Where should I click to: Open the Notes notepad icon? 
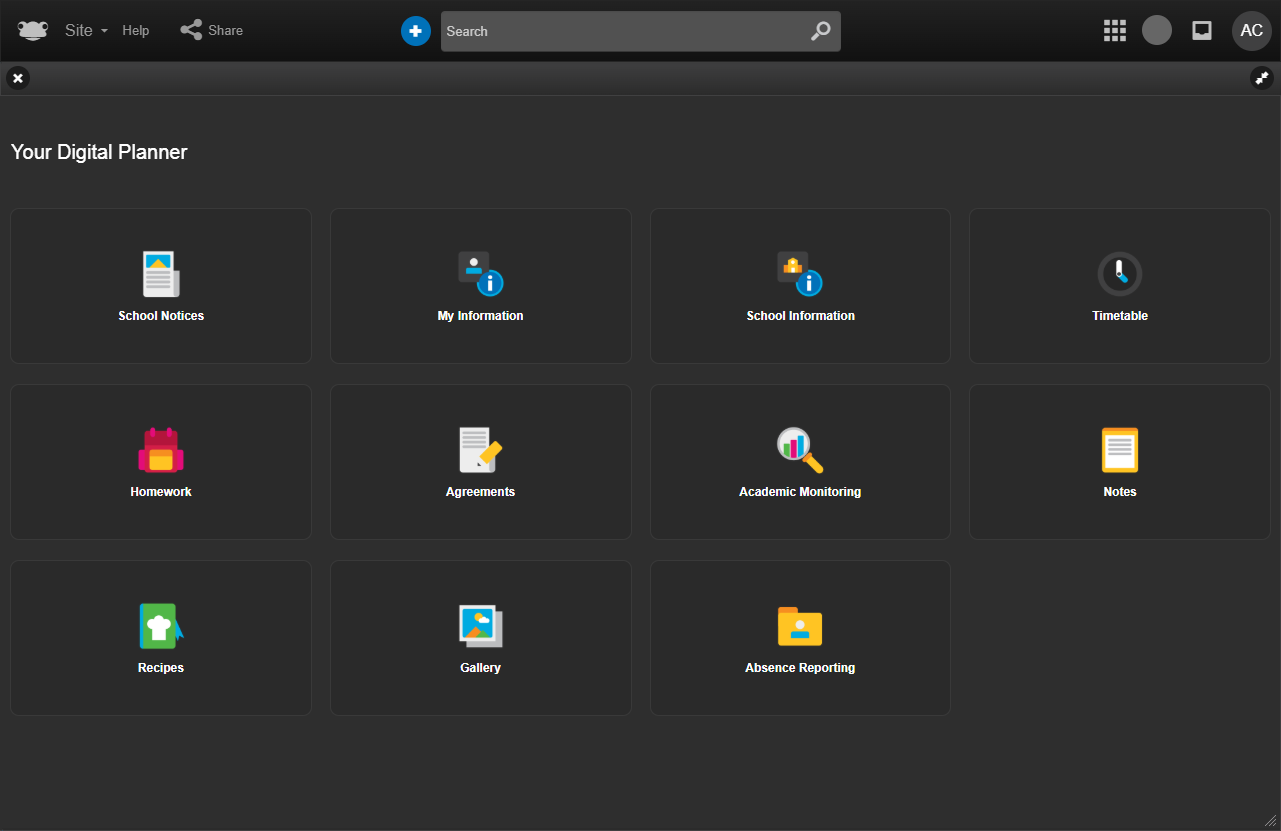pyautogui.click(x=1119, y=450)
